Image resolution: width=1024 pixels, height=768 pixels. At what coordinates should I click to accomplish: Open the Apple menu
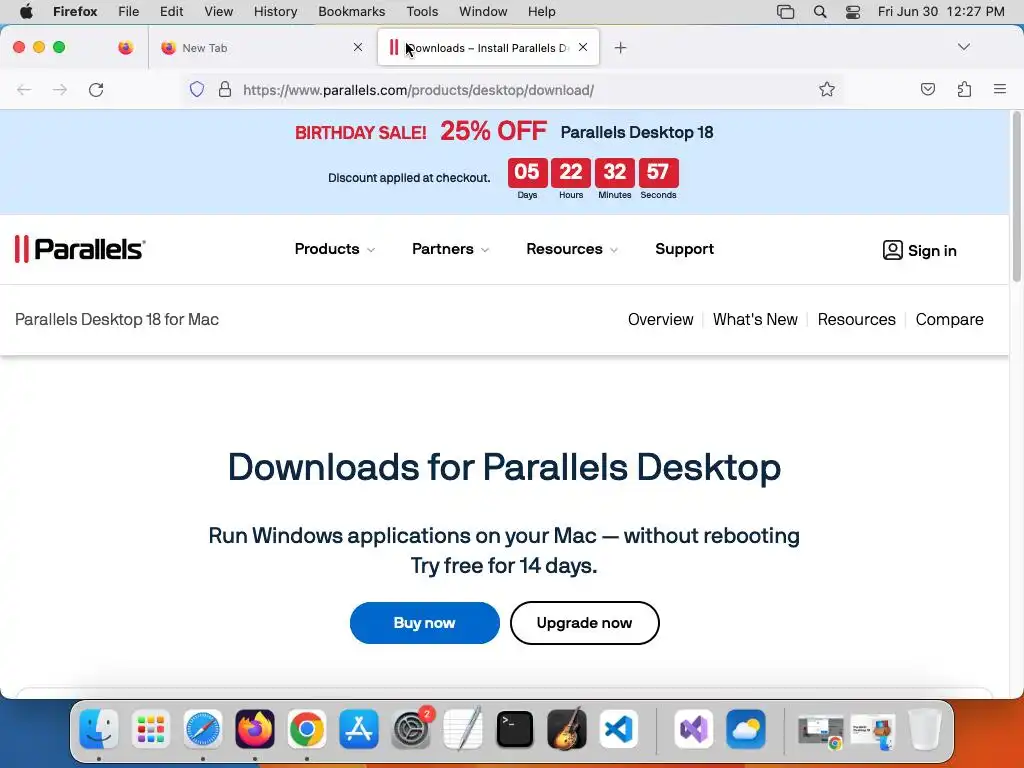pos(26,12)
